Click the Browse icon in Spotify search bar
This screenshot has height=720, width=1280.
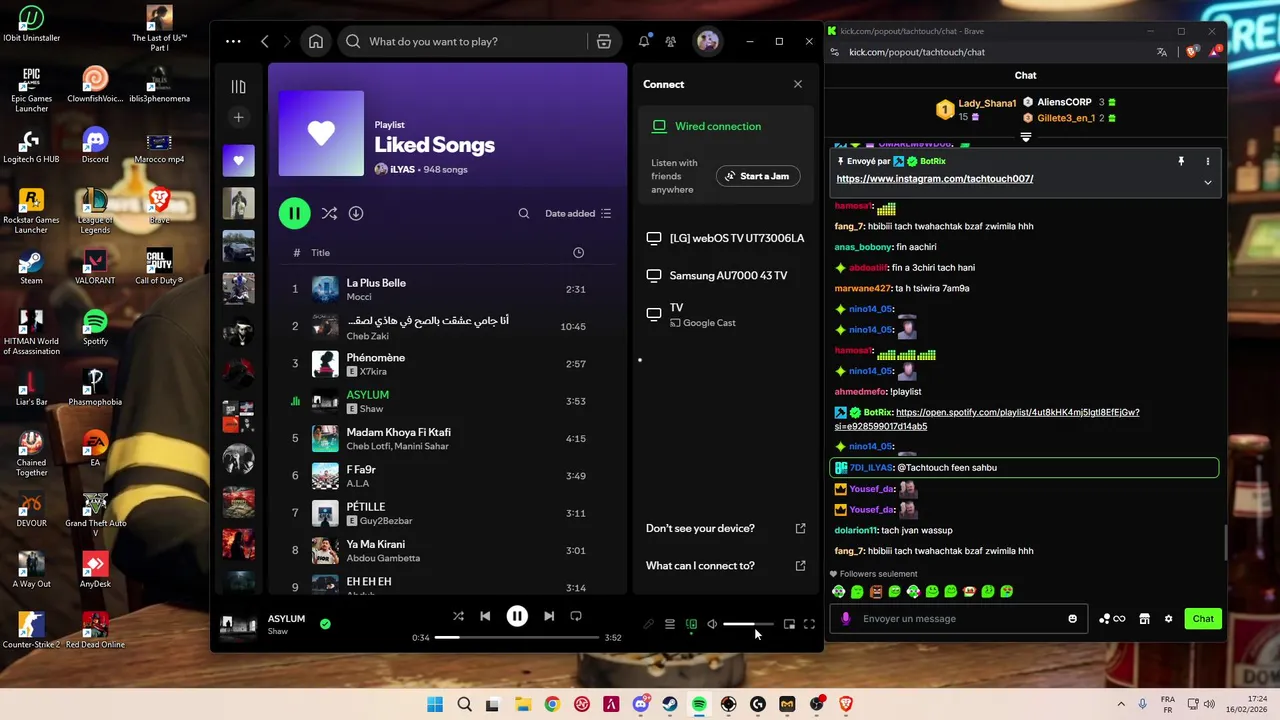tap(604, 41)
